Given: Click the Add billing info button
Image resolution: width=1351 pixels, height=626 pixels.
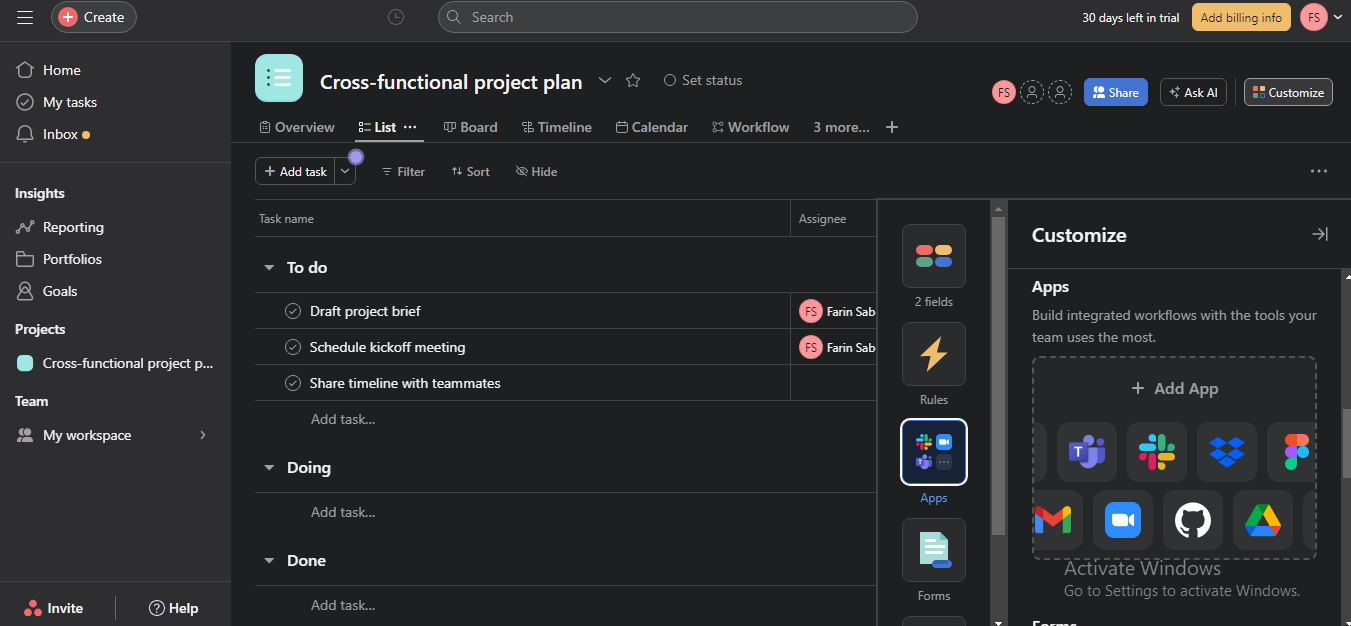Looking at the screenshot, I should [x=1240, y=17].
